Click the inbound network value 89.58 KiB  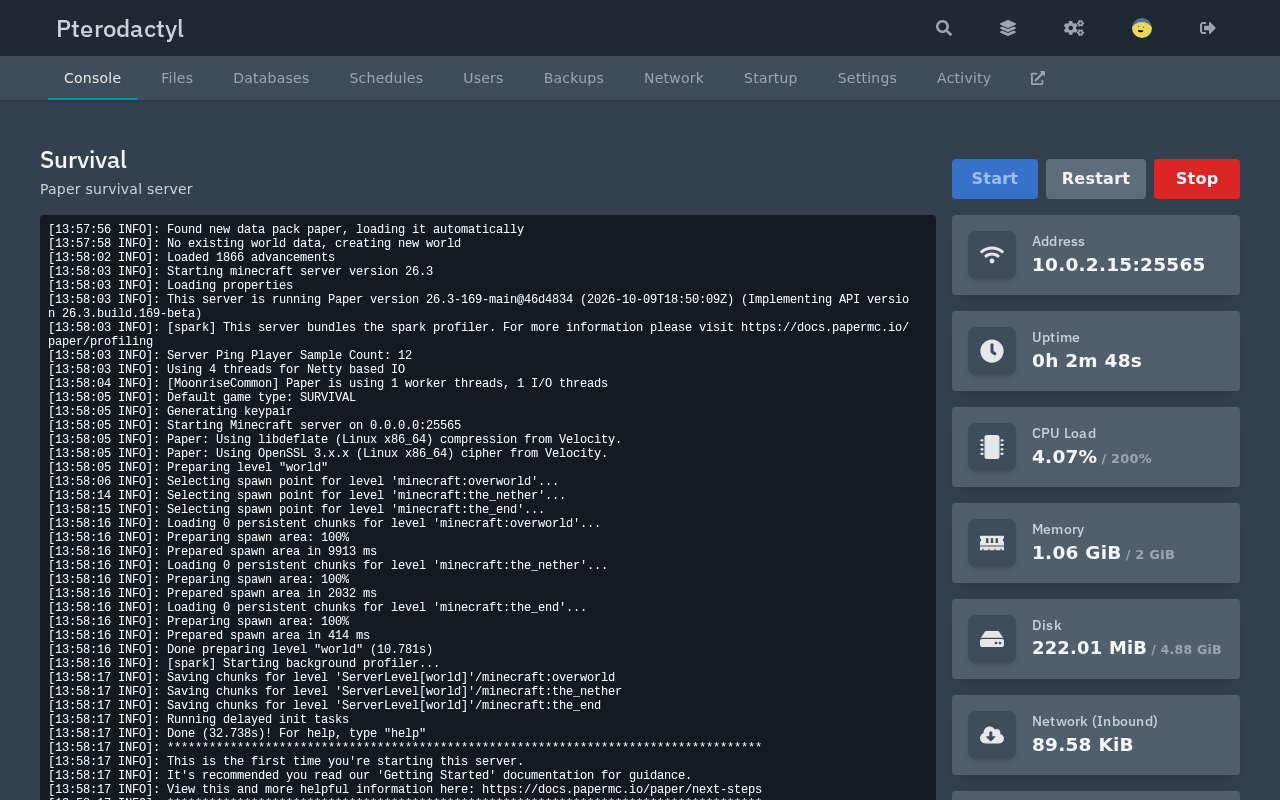coord(1083,745)
